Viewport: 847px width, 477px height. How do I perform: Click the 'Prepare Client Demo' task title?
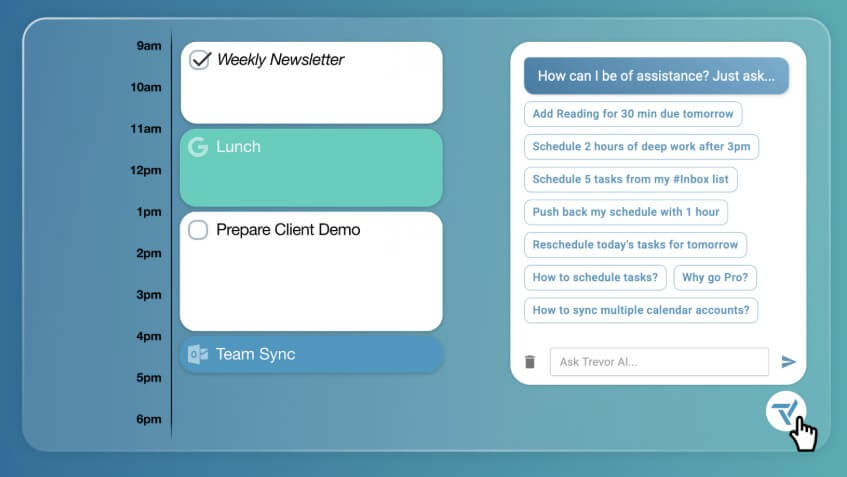(x=288, y=230)
